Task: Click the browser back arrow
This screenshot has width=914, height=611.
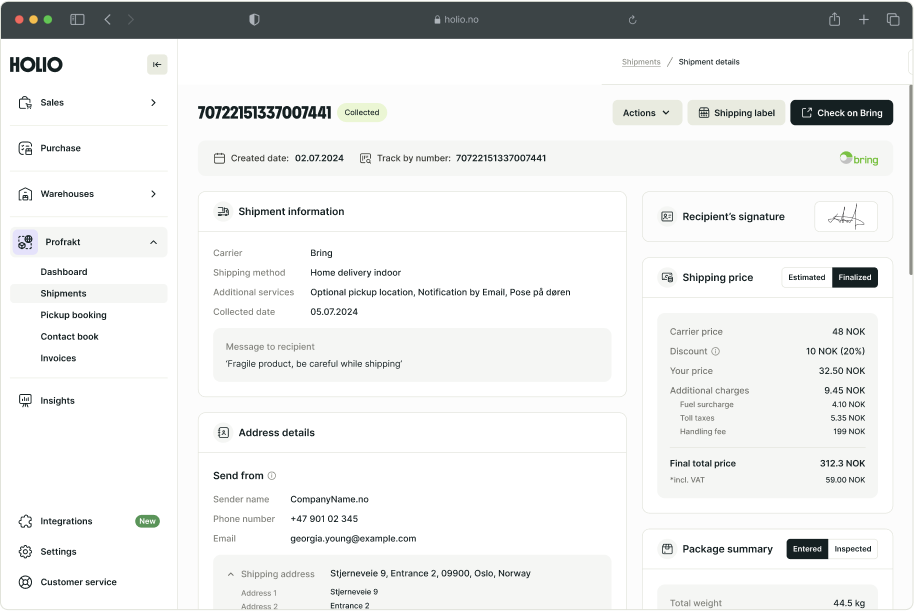Action: click(x=108, y=20)
